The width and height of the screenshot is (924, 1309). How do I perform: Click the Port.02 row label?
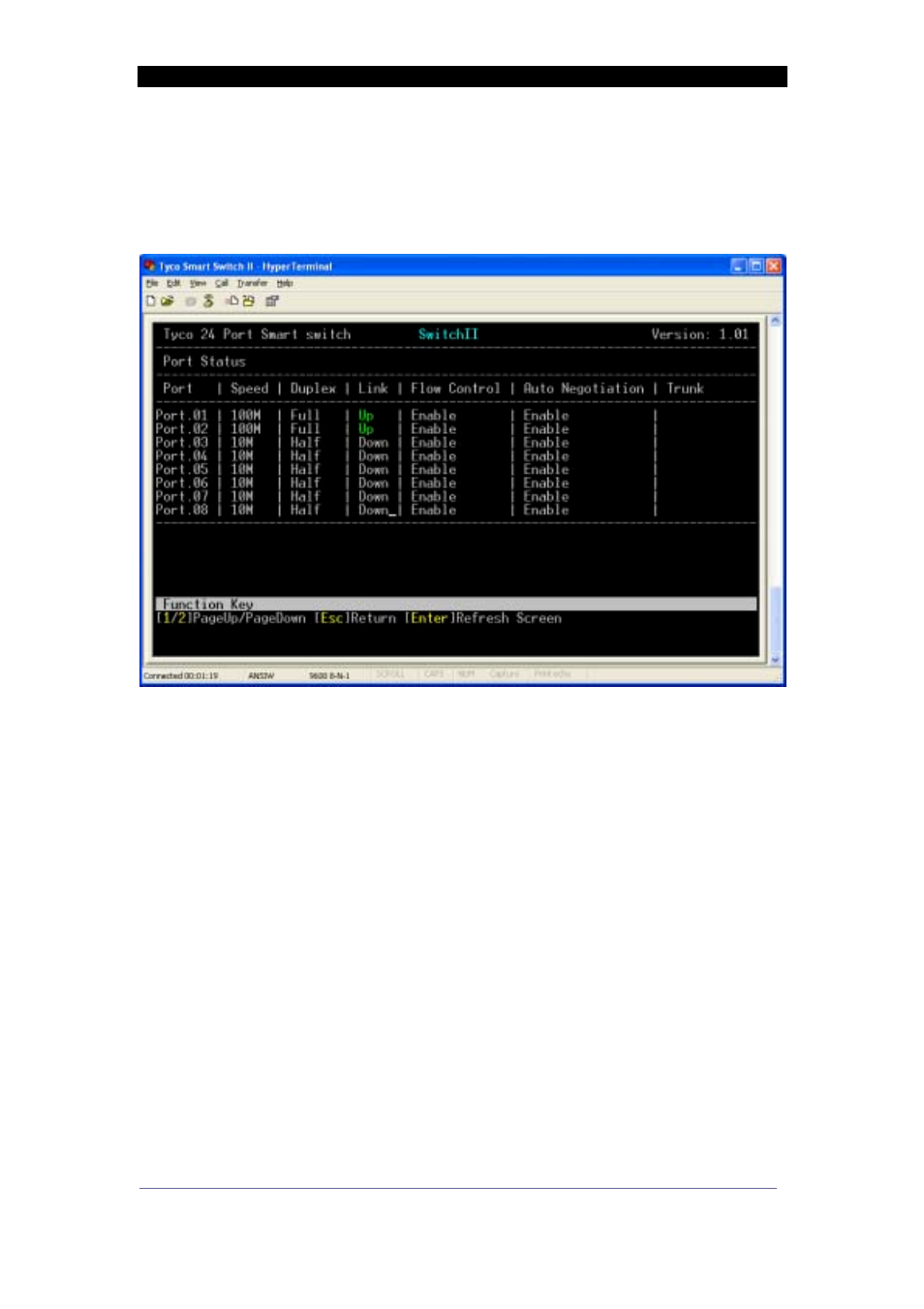click(x=182, y=429)
